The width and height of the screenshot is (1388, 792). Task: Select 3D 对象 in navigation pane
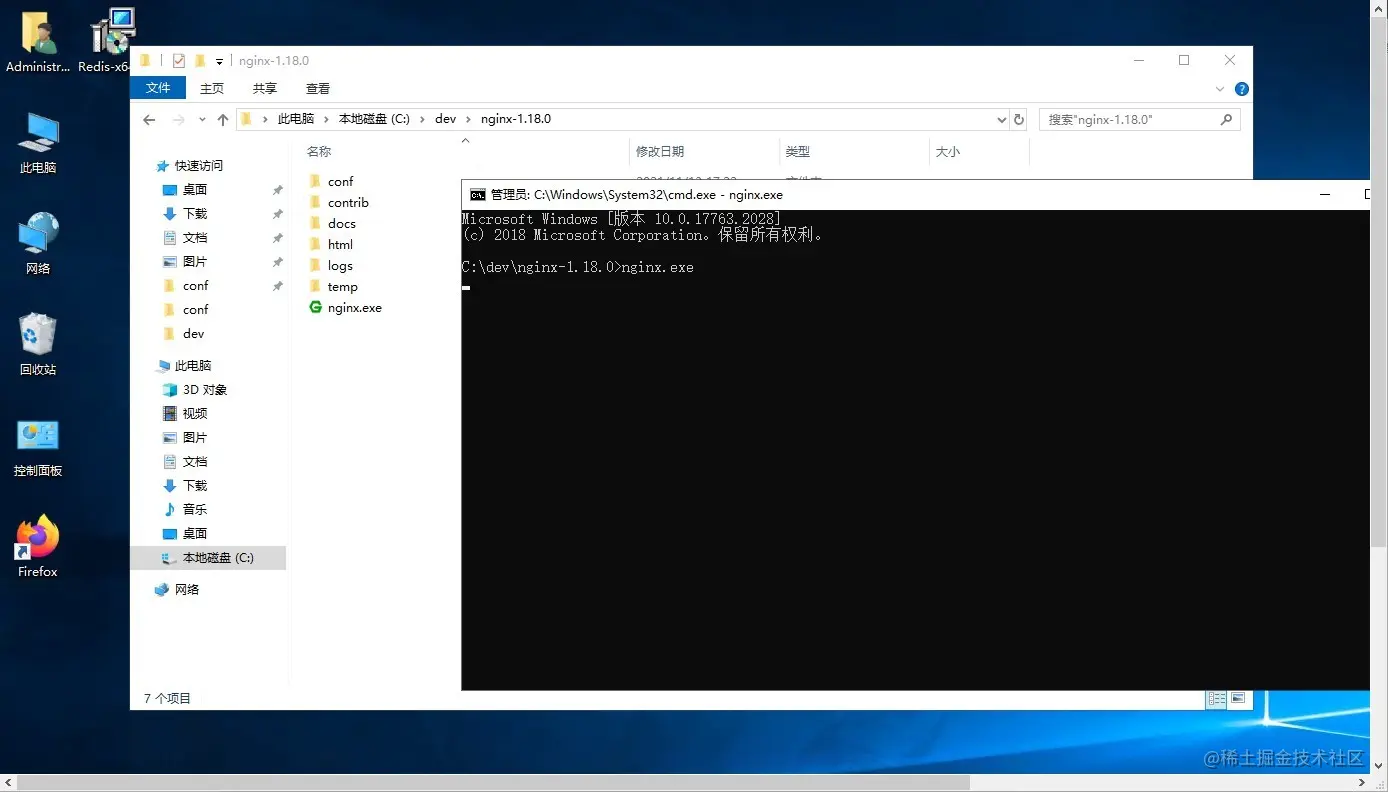[x=205, y=390]
